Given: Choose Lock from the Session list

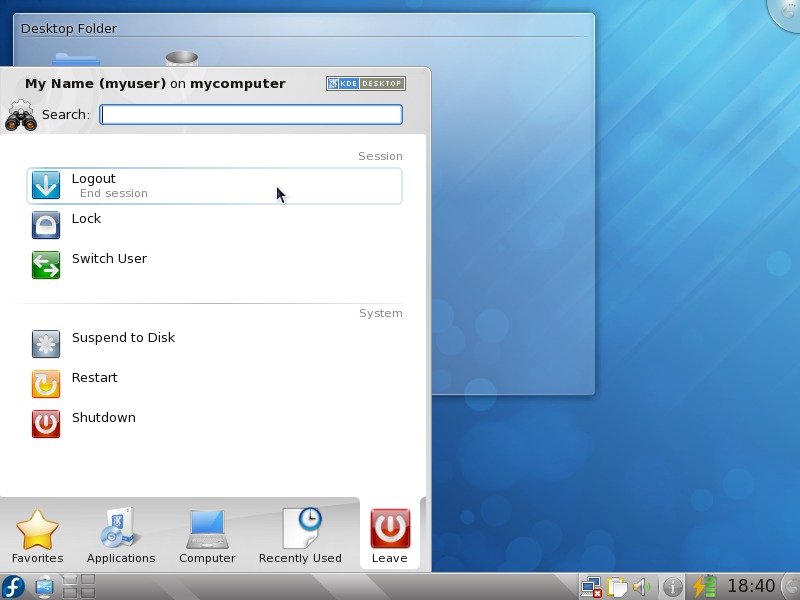Looking at the screenshot, I should coord(86,218).
